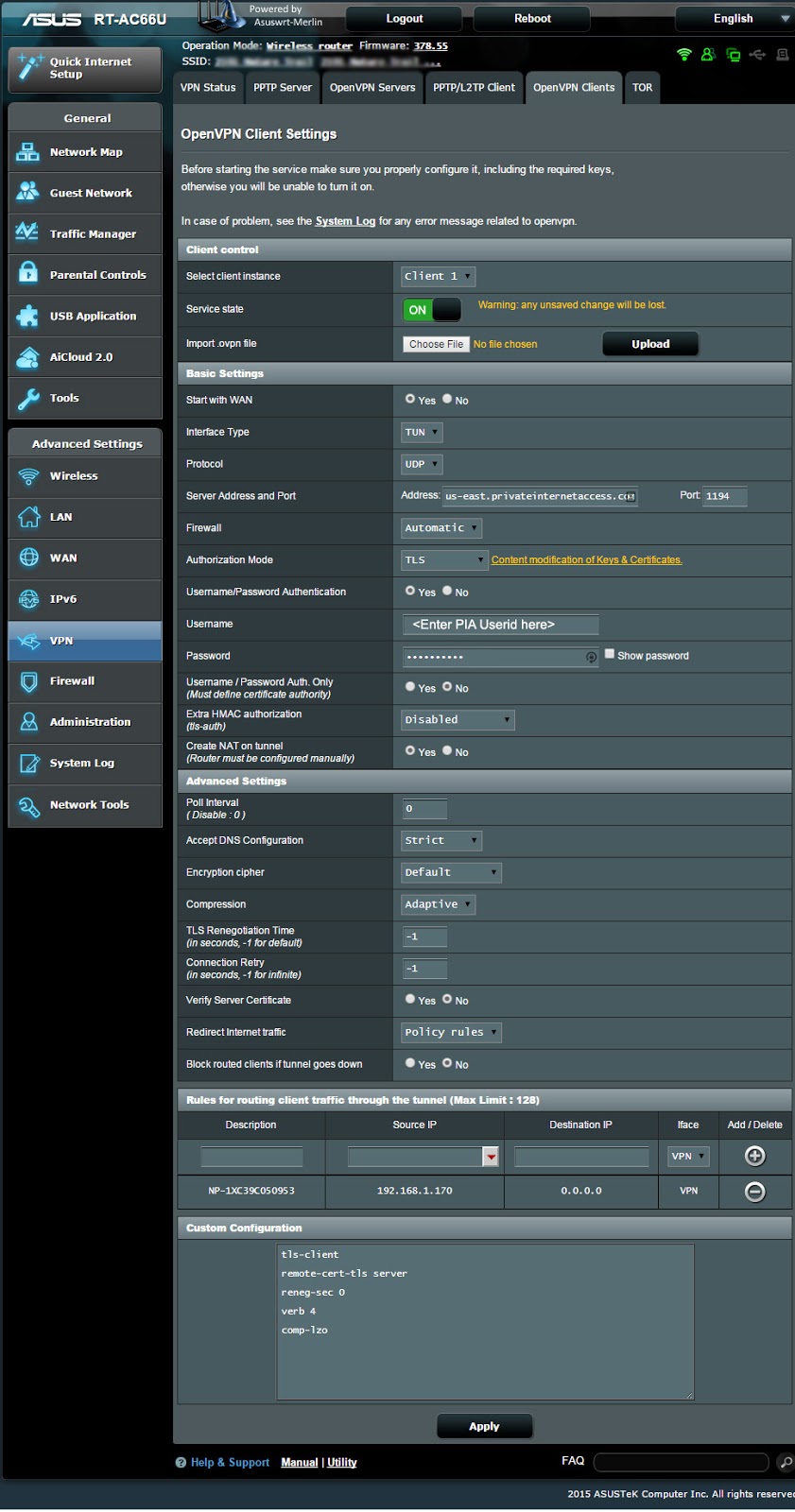Click the Custom Configuration text area
Viewport: 795px width, 1512px height.
(485, 1321)
